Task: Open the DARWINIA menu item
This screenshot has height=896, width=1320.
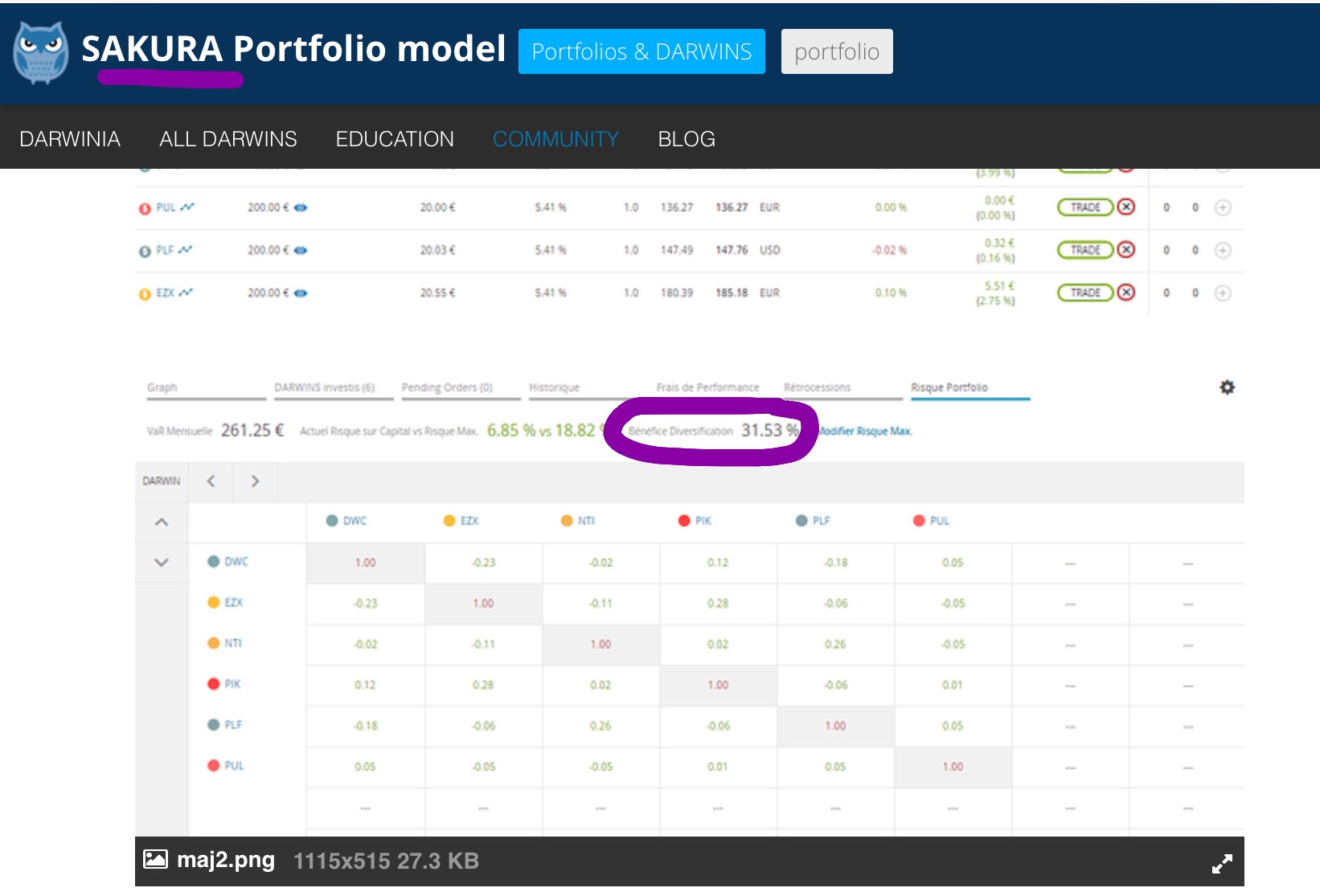Action: pyautogui.click(x=70, y=139)
